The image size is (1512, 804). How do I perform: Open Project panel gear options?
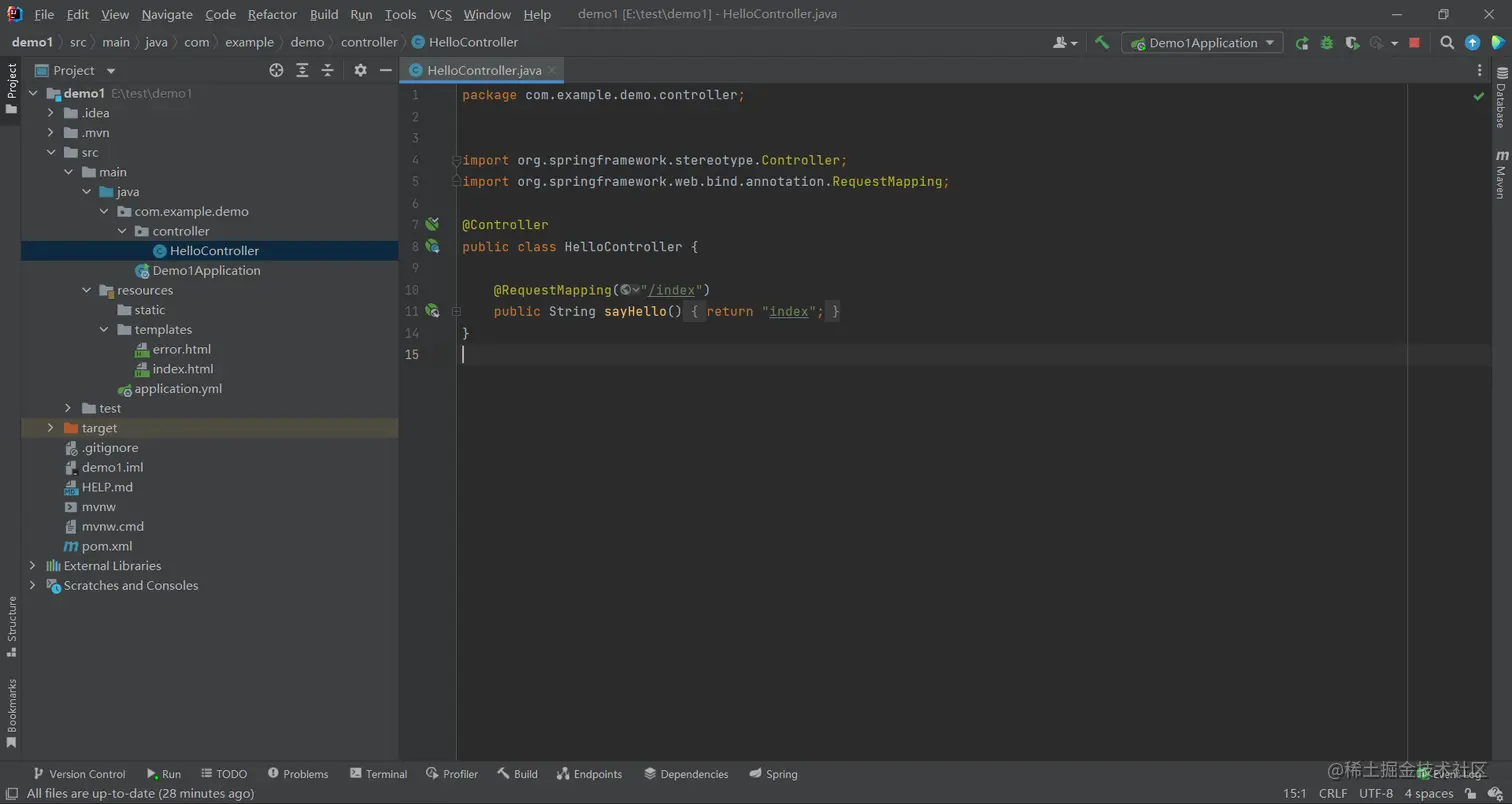[x=360, y=70]
